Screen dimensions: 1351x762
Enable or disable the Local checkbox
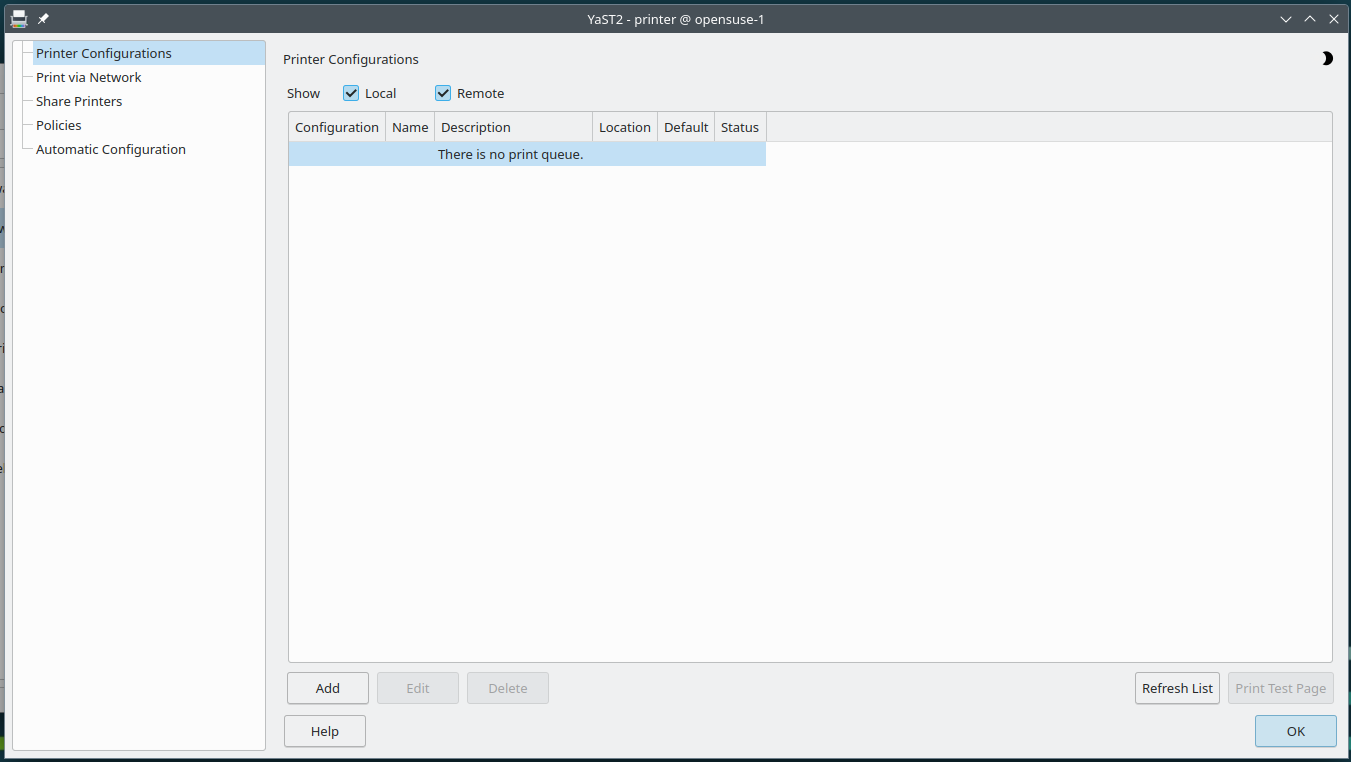pyautogui.click(x=351, y=93)
